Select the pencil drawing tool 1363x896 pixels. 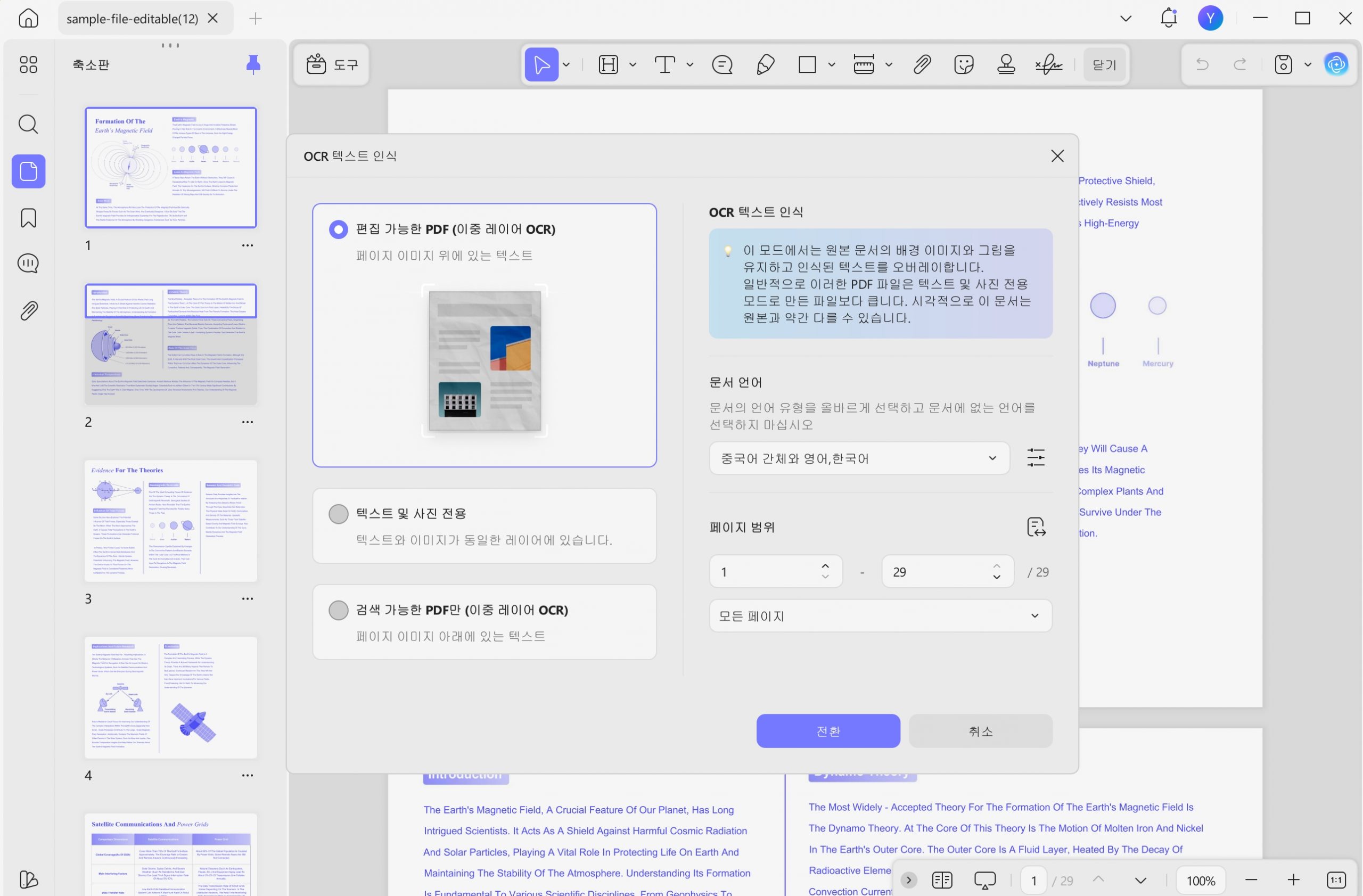[765, 65]
